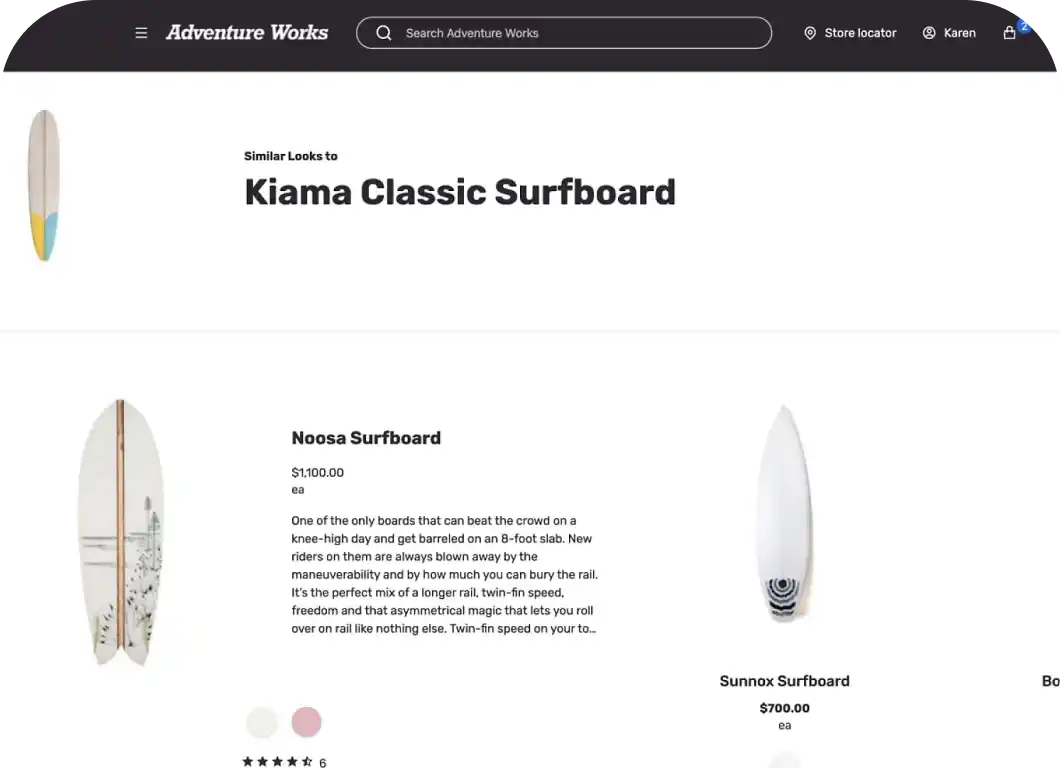Select the white color swatch for Noosa Surfboard
The width and height of the screenshot is (1060, 768).
coord(262,722)
